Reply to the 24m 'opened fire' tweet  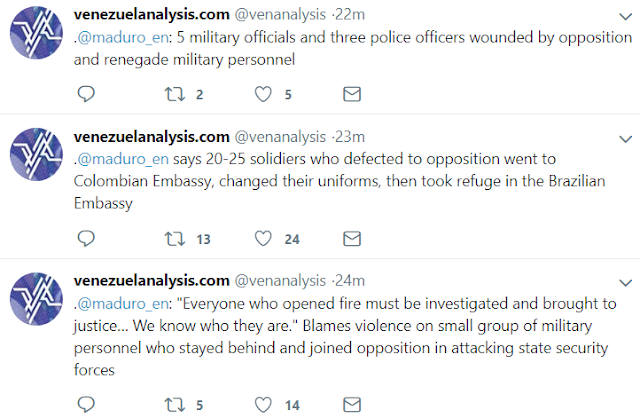coord(86,405)
